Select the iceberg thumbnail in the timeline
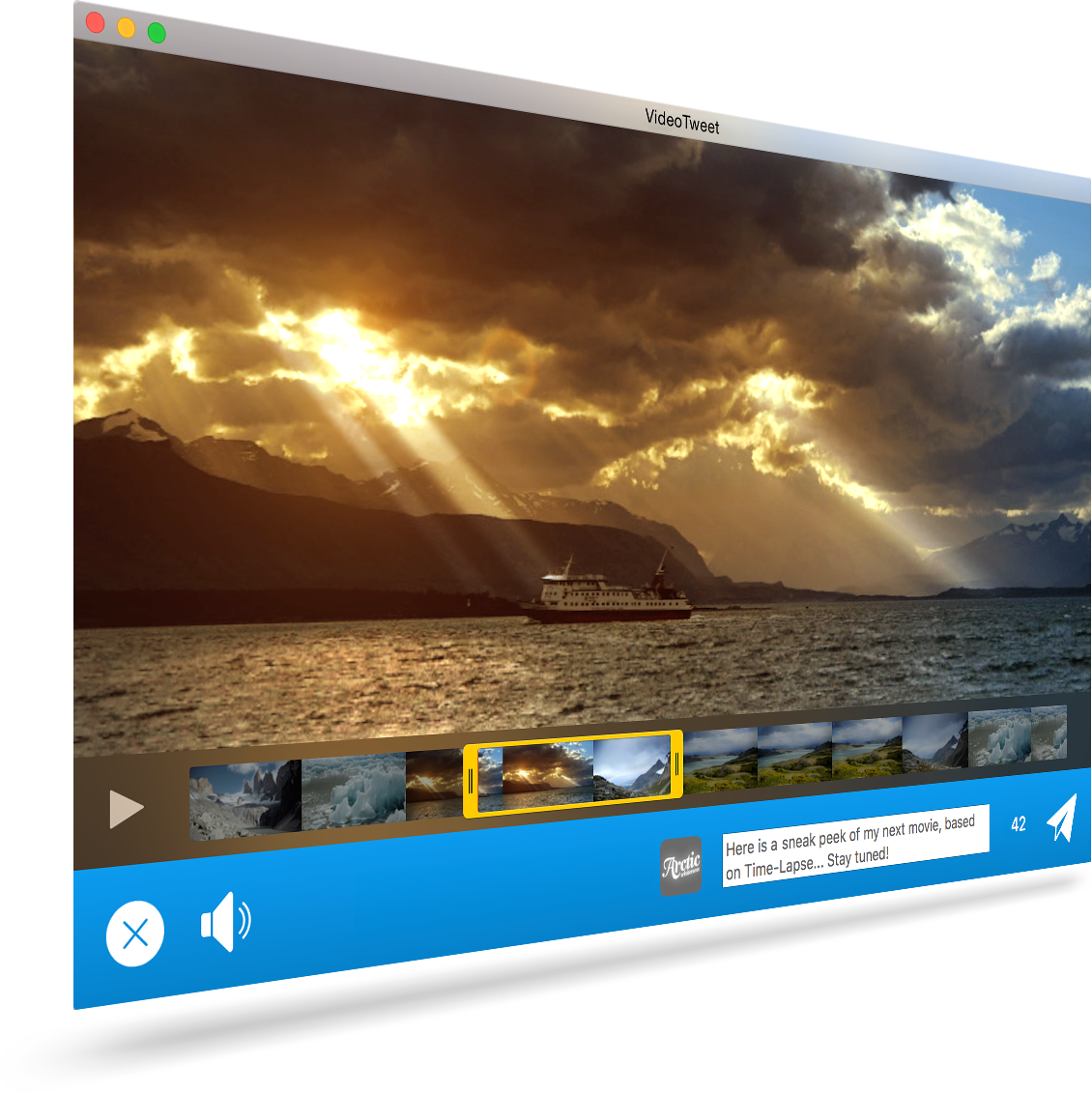The image size is (1092, 1093). tap(354, 791)
